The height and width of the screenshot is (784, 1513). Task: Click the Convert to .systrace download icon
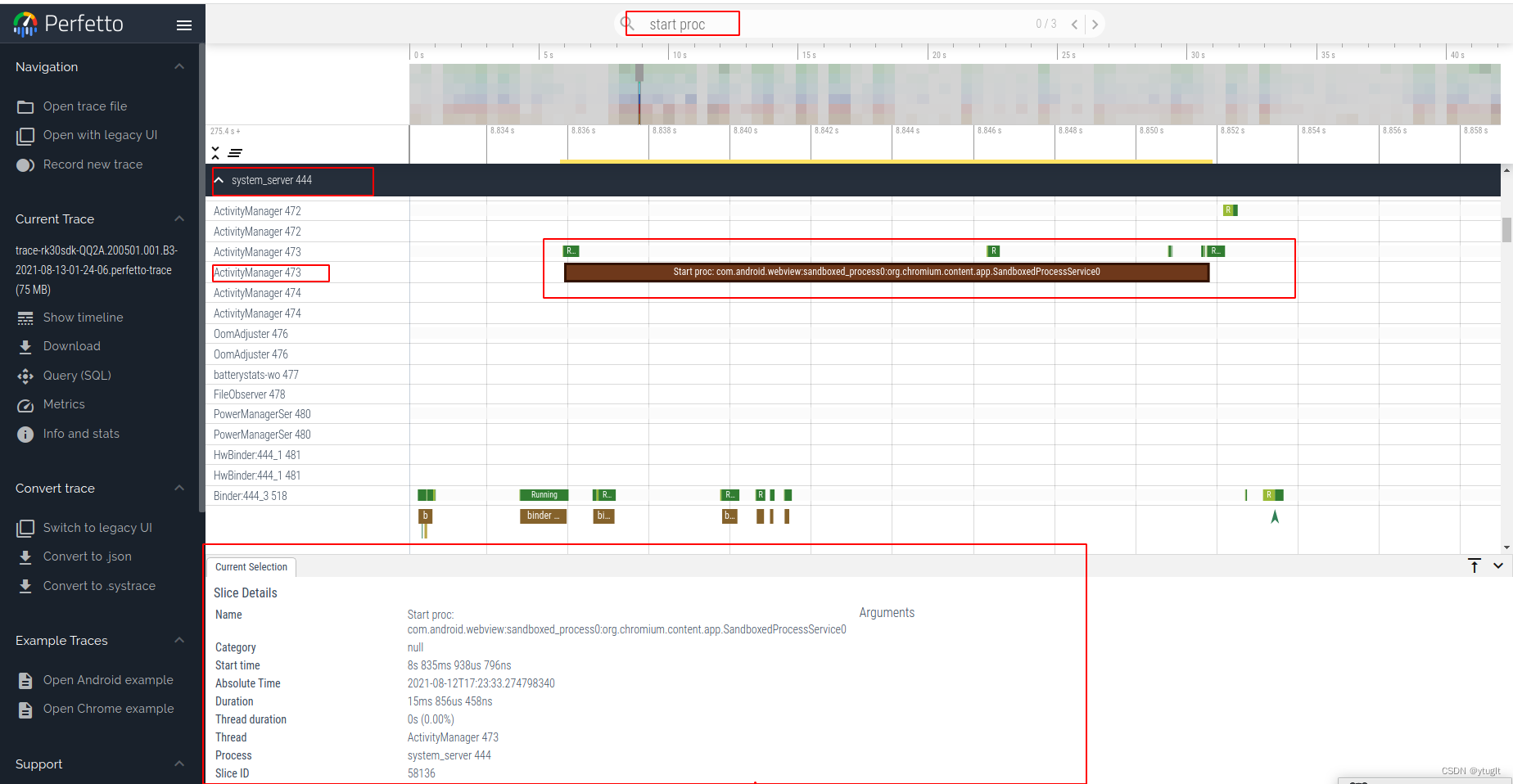[x=25, y=587]
